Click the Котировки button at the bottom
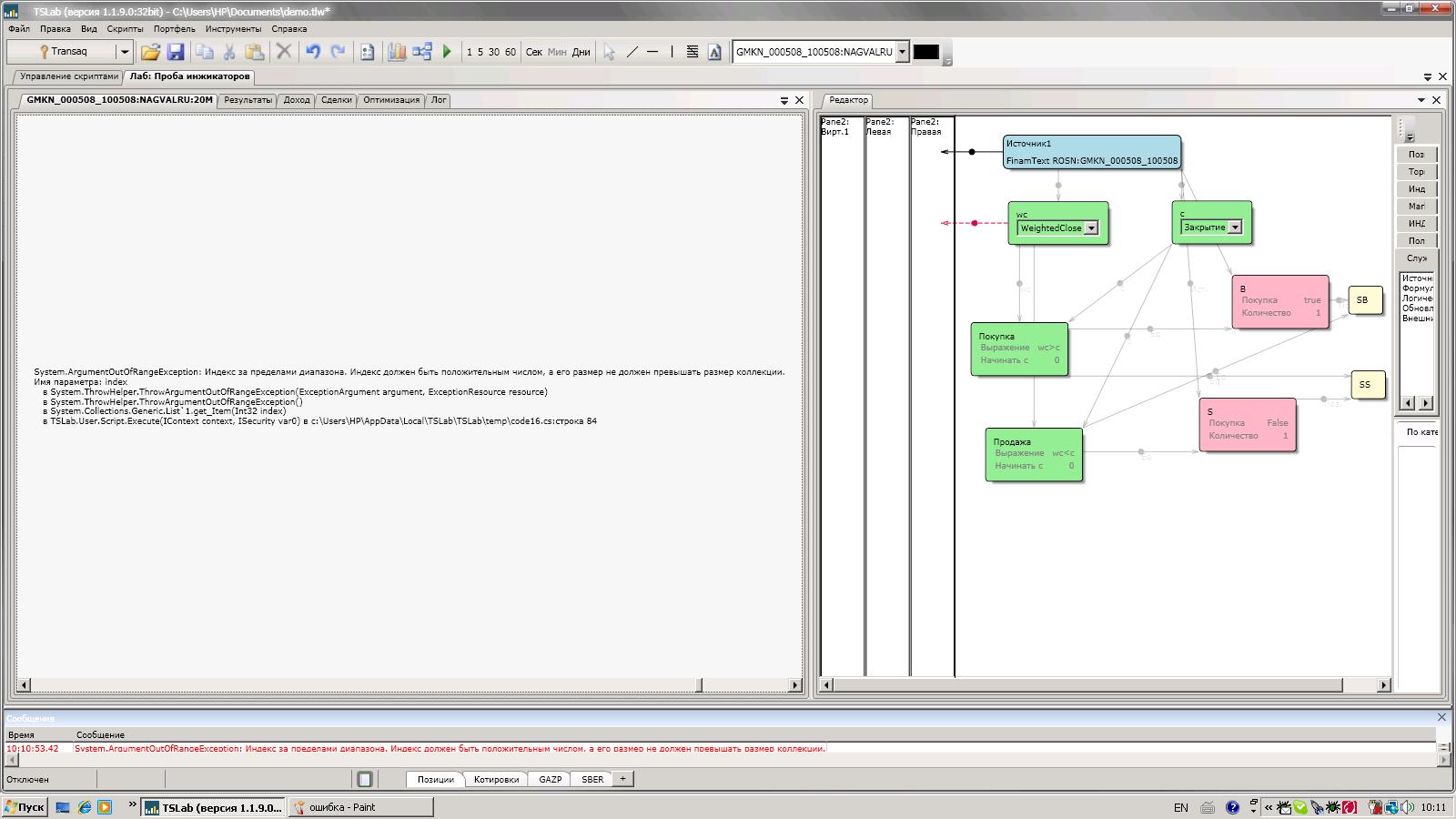Image resolution: width=1456 pixels, height=819 pixels. point(496,779)
